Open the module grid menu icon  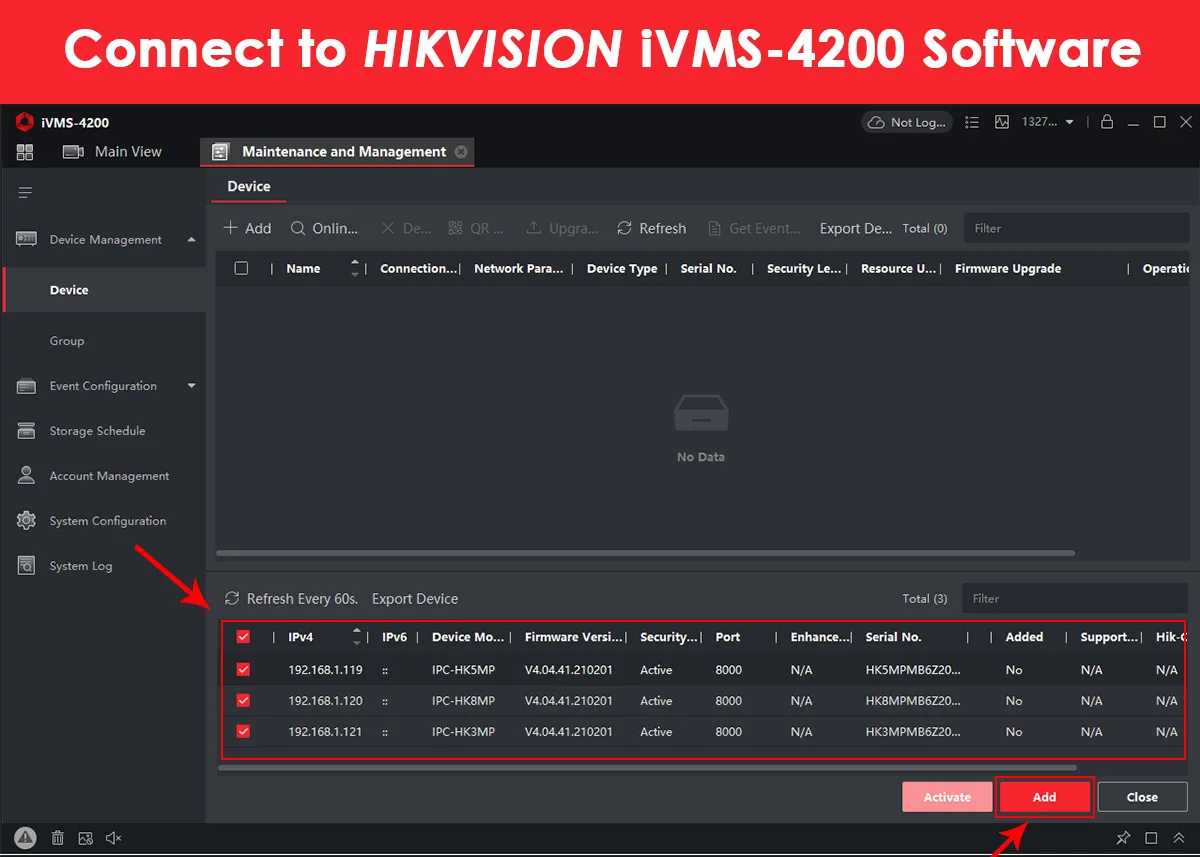pyautogui.click(x=25, y=152)
